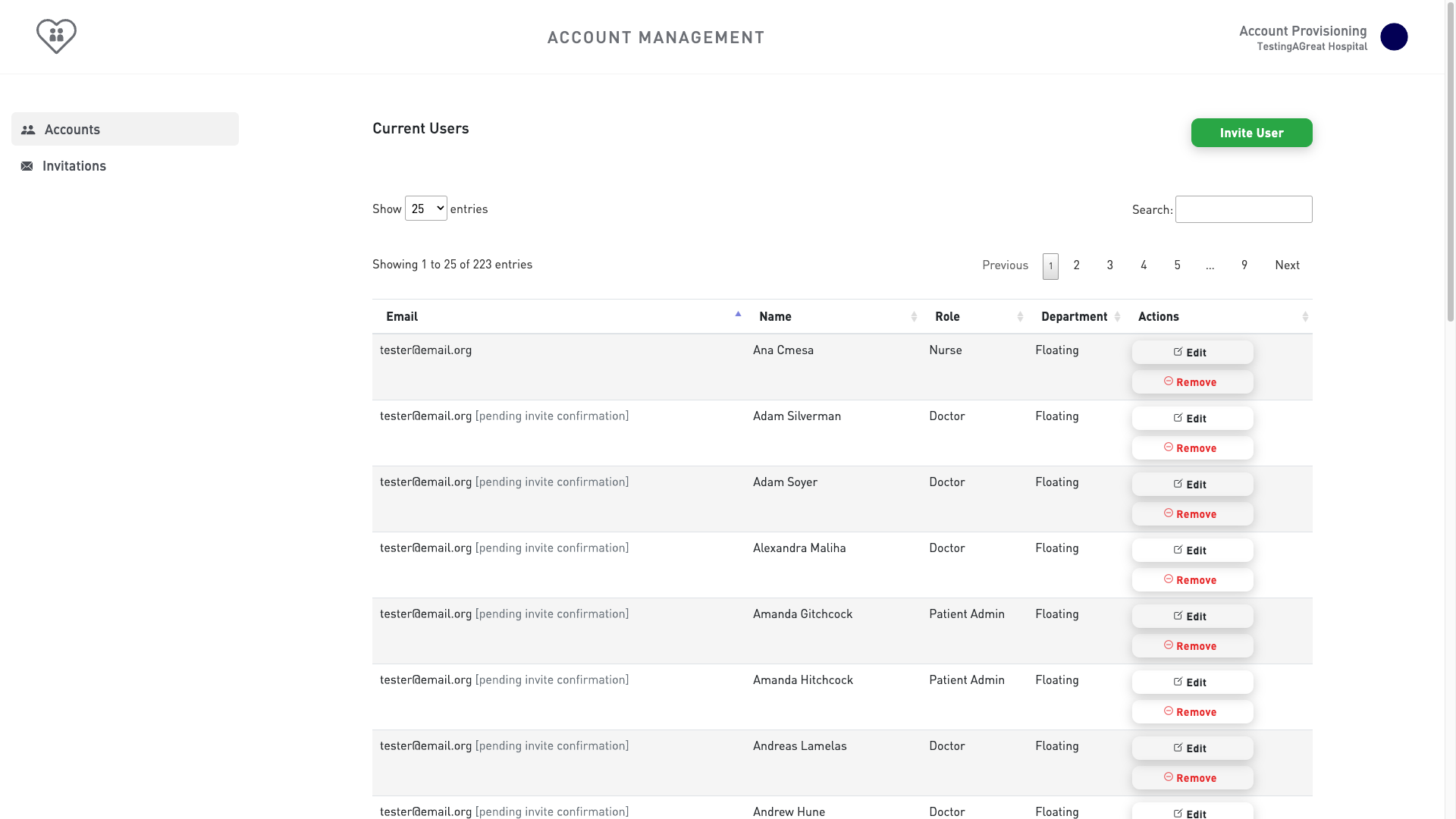Focus the Search input field
The width and height of the screenshot is (1456, 819).
click(1244, 209)
